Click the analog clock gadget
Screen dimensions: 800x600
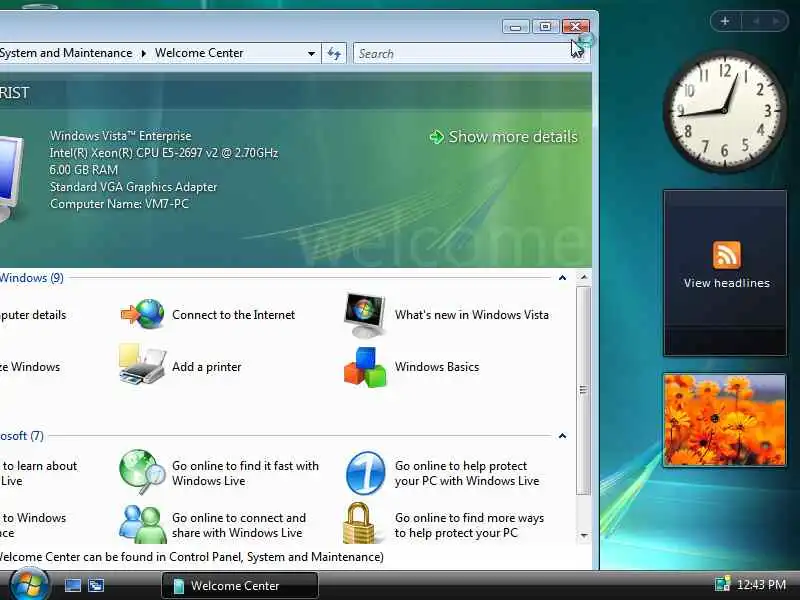click(x=724, y=110)
